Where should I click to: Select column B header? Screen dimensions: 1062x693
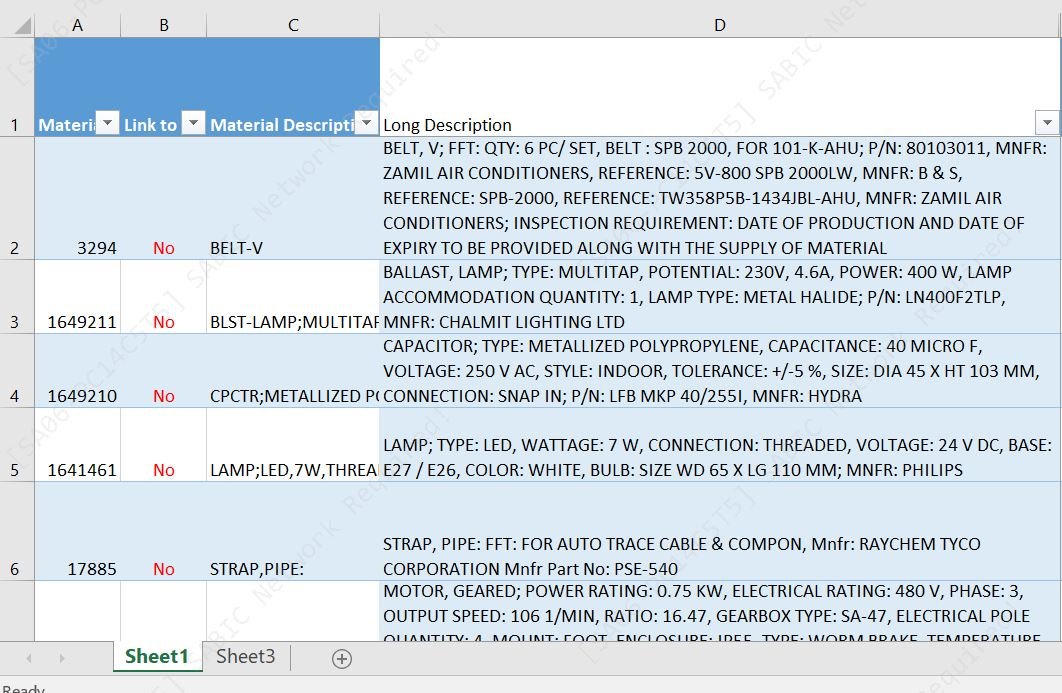click(164, 26)
